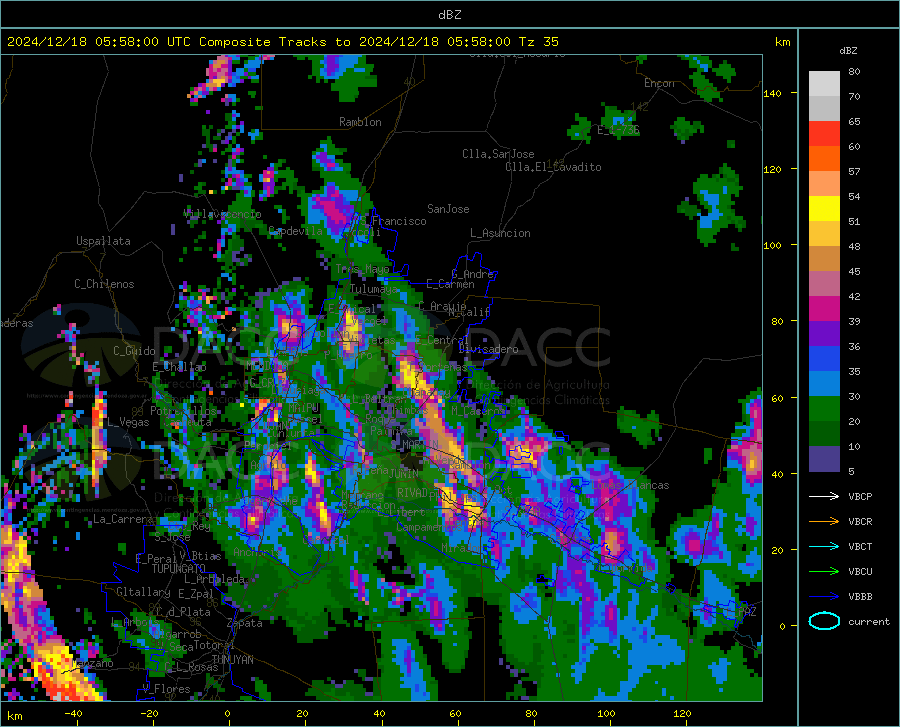Click the white VBCP arrow in legend
Image resolution: width=900 pixels, height=727 pixels.
(824, 496)
